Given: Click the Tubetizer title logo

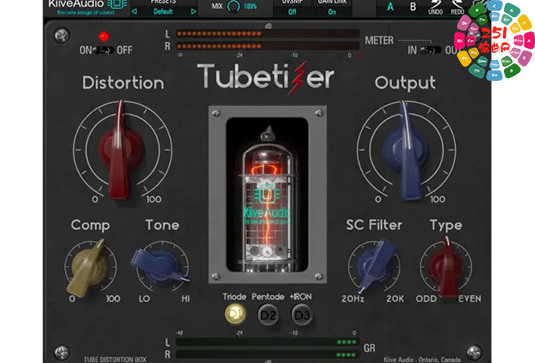Looking at the screenshot, I should click(266, 78).
